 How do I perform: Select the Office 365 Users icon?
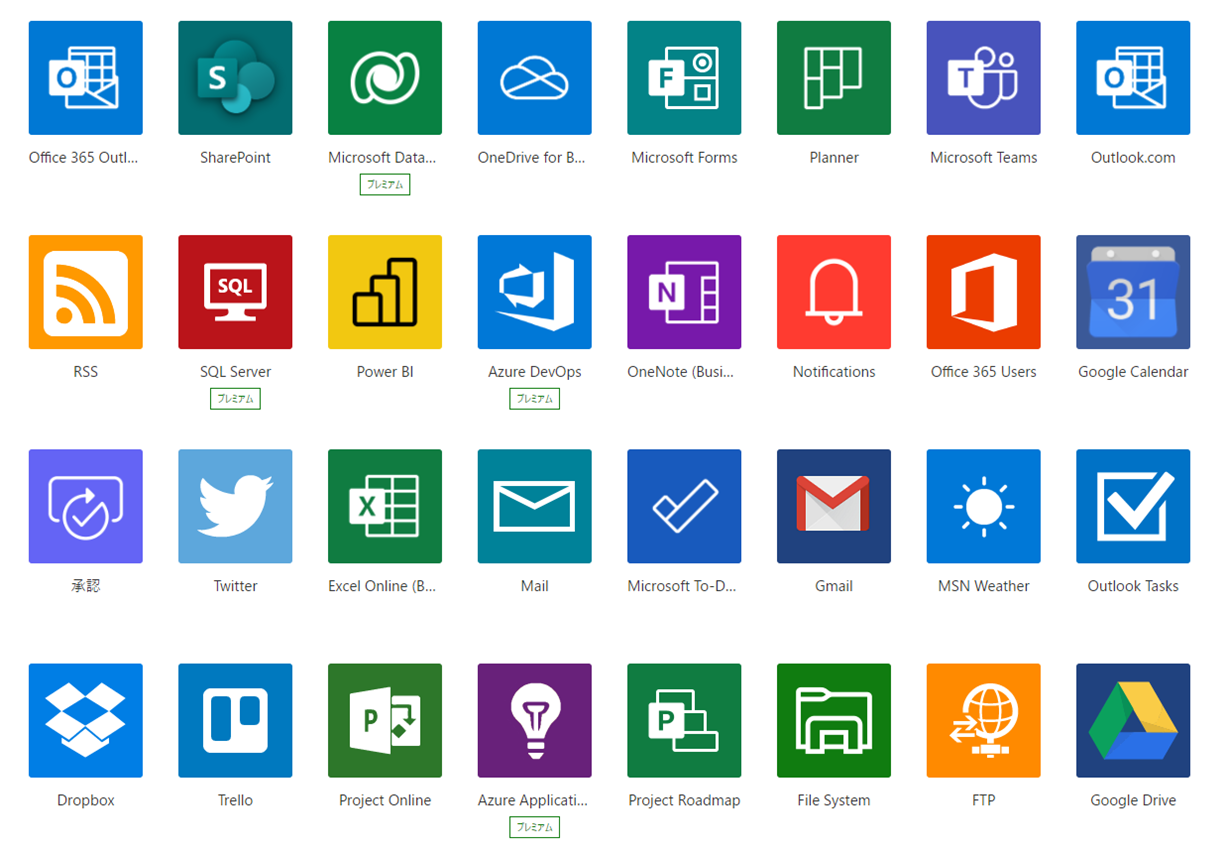(x=984, y=292)
